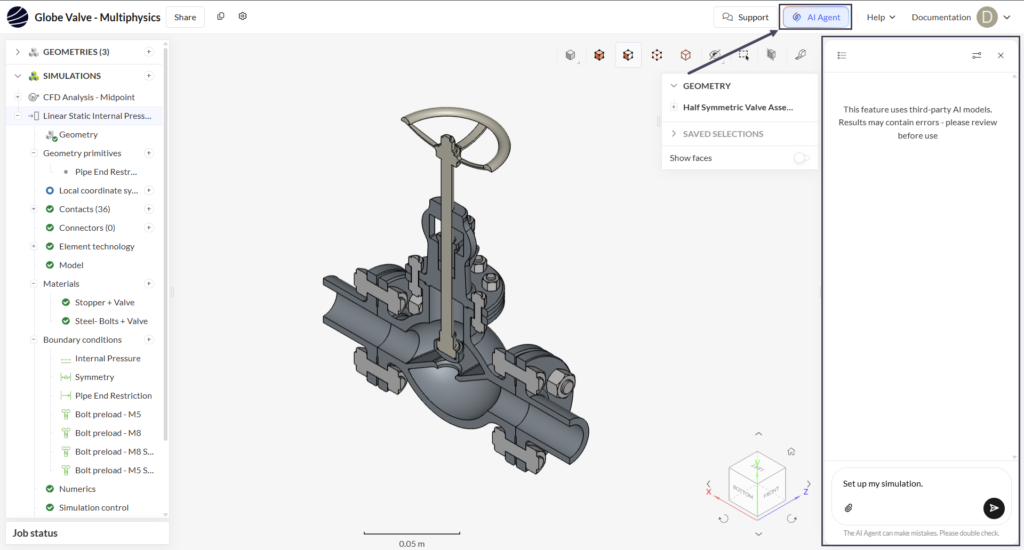
Task: Click the chat input 'Set up my simulation.'
Action: point(882,484)
